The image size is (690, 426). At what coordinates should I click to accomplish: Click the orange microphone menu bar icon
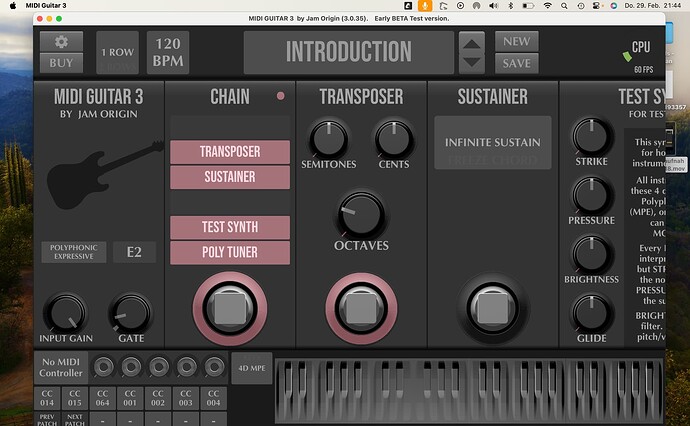[425, 6]
